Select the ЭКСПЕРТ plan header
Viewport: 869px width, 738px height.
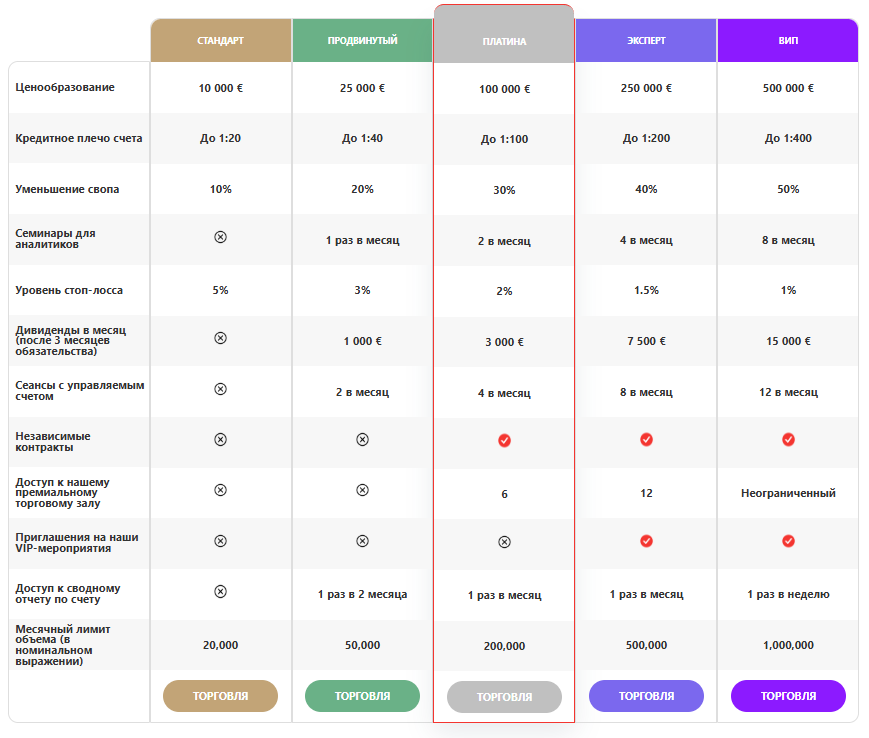click(646, 40)
